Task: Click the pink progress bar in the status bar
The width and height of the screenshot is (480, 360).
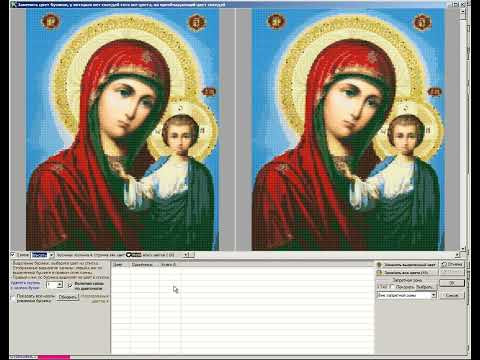Action: [x=54, y=357]
